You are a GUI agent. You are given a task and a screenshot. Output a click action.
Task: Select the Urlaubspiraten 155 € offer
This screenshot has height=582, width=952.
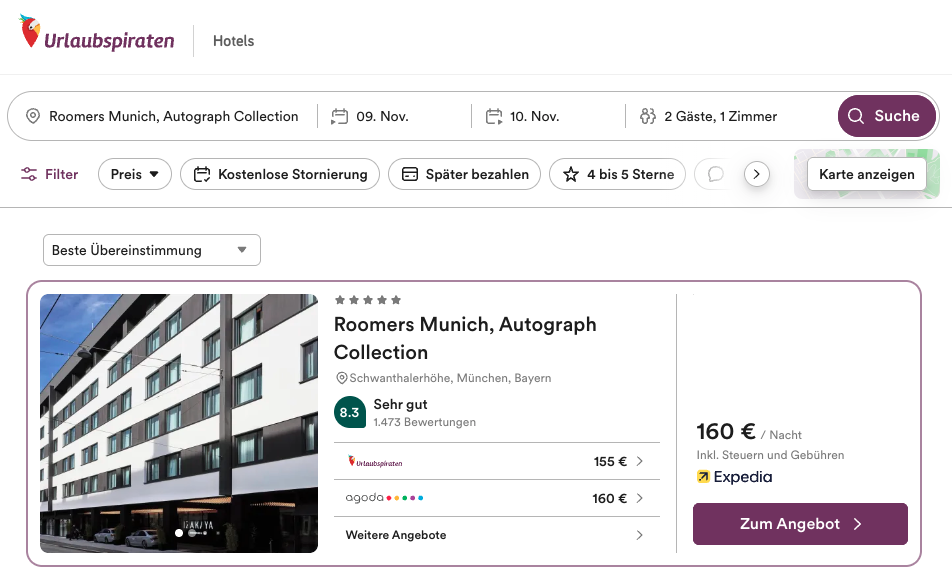496,461
